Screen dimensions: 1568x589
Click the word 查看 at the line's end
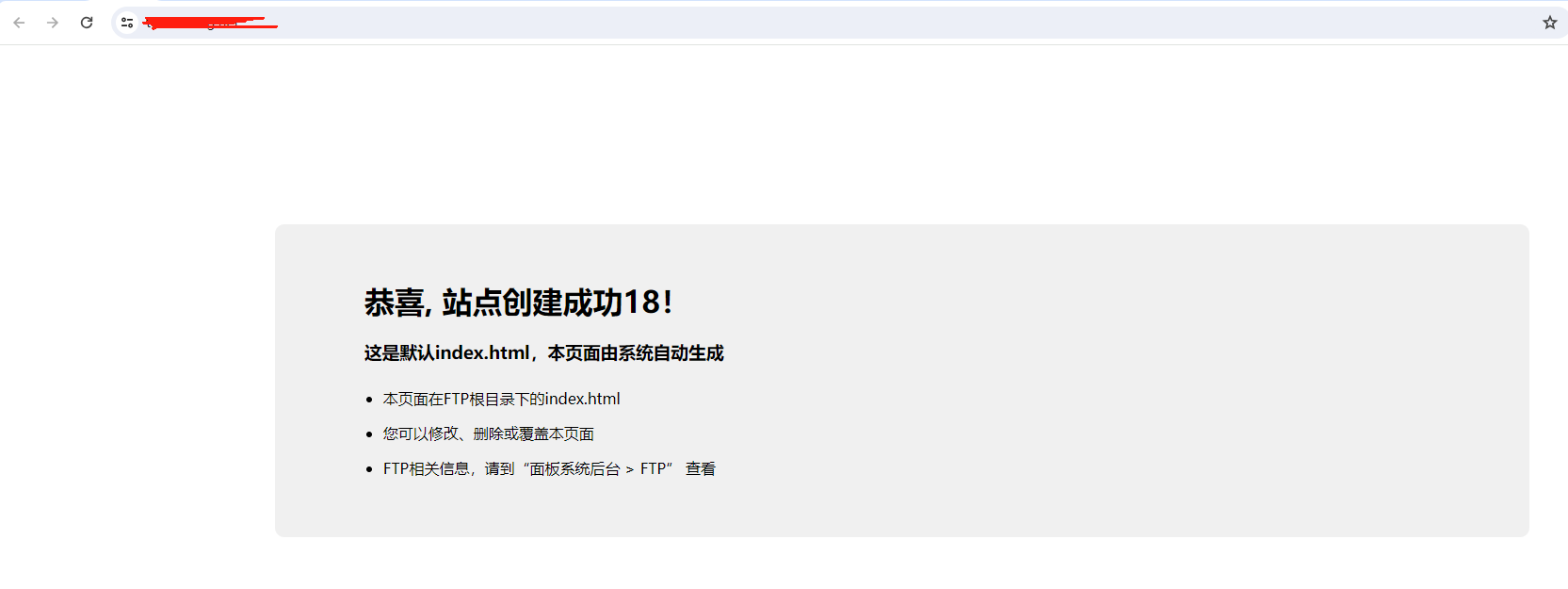pyautogui.click(x=701, y=469)
